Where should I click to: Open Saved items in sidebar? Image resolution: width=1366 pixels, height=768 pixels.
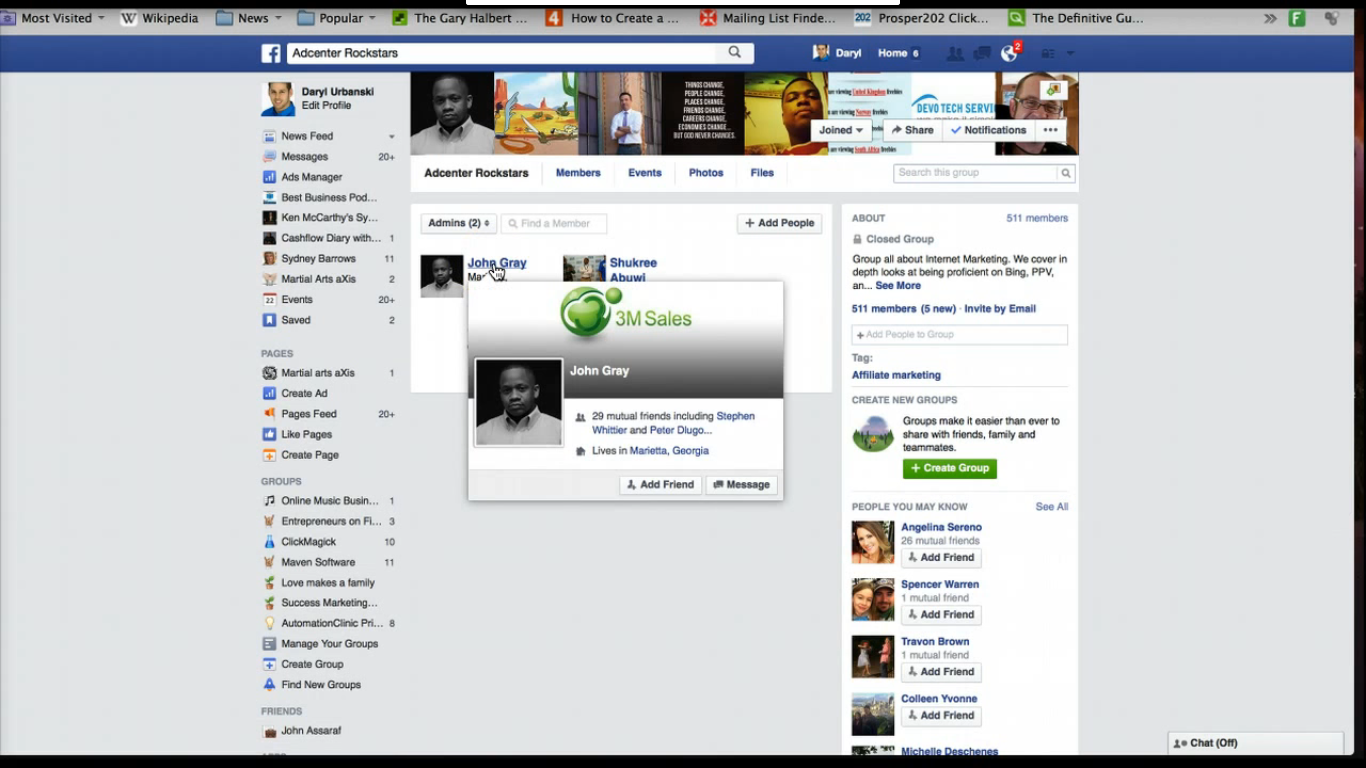[296, 320]
